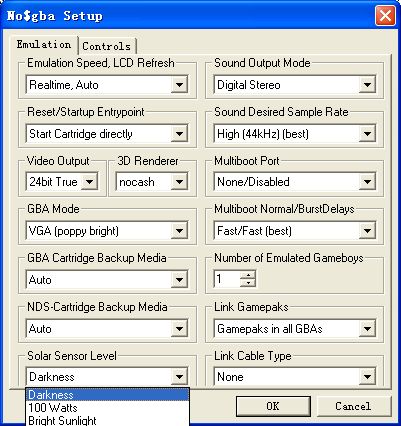
Task: Click 'Gamepaks in all GBAs' value
Action: (287, 329)
